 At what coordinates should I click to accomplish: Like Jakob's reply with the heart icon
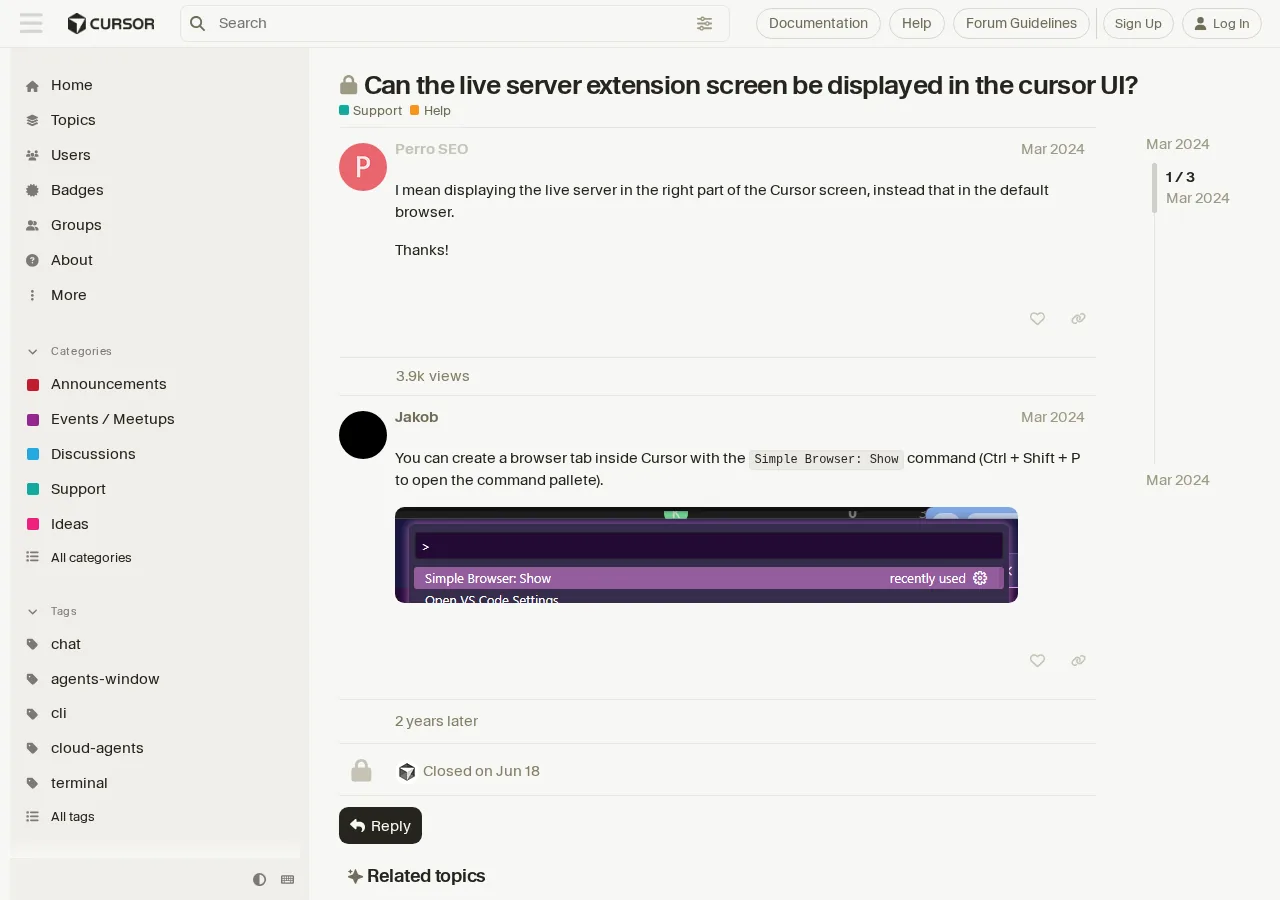click(1037, 661)
